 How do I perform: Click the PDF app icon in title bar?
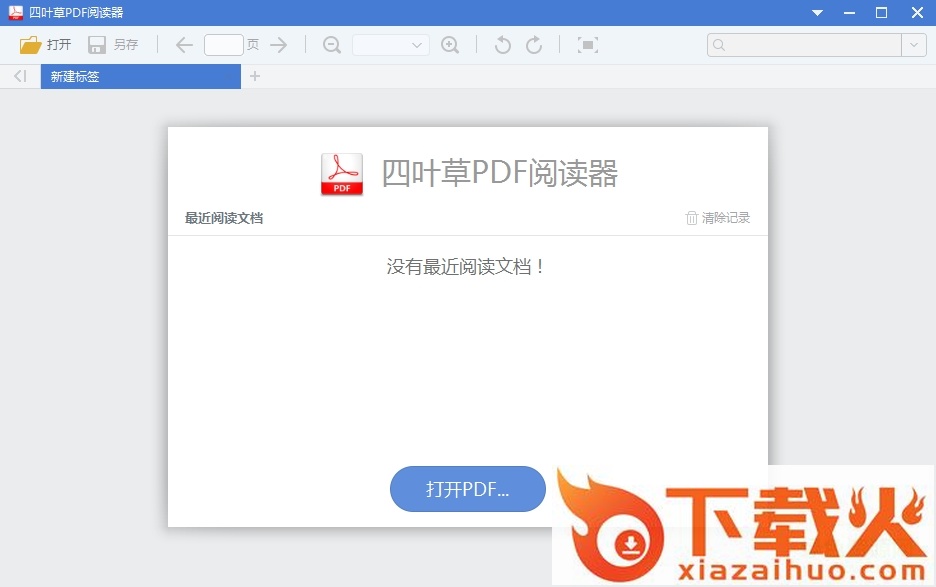(16, 13)
